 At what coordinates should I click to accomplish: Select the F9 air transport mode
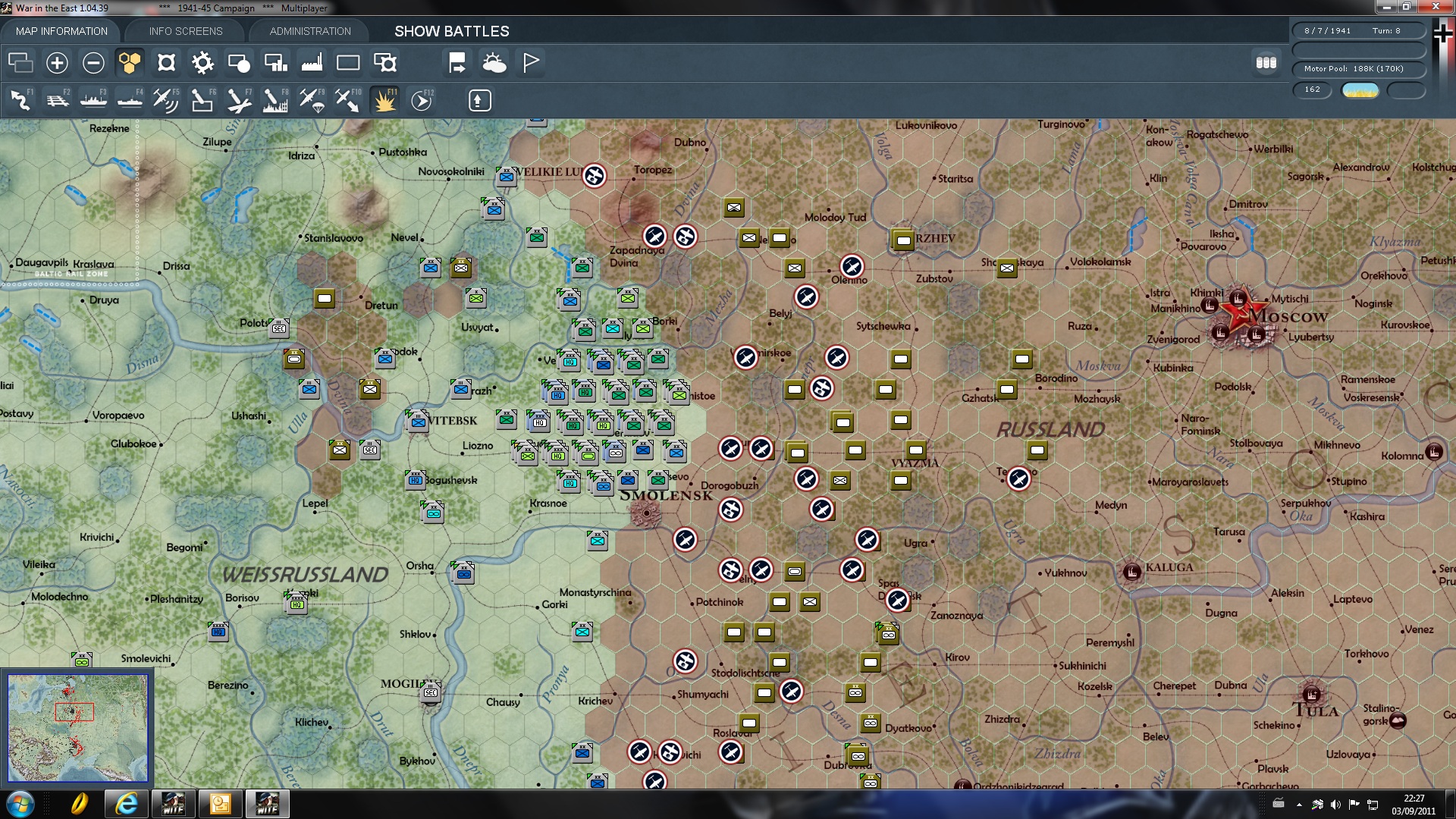click(x=312, y=100)
